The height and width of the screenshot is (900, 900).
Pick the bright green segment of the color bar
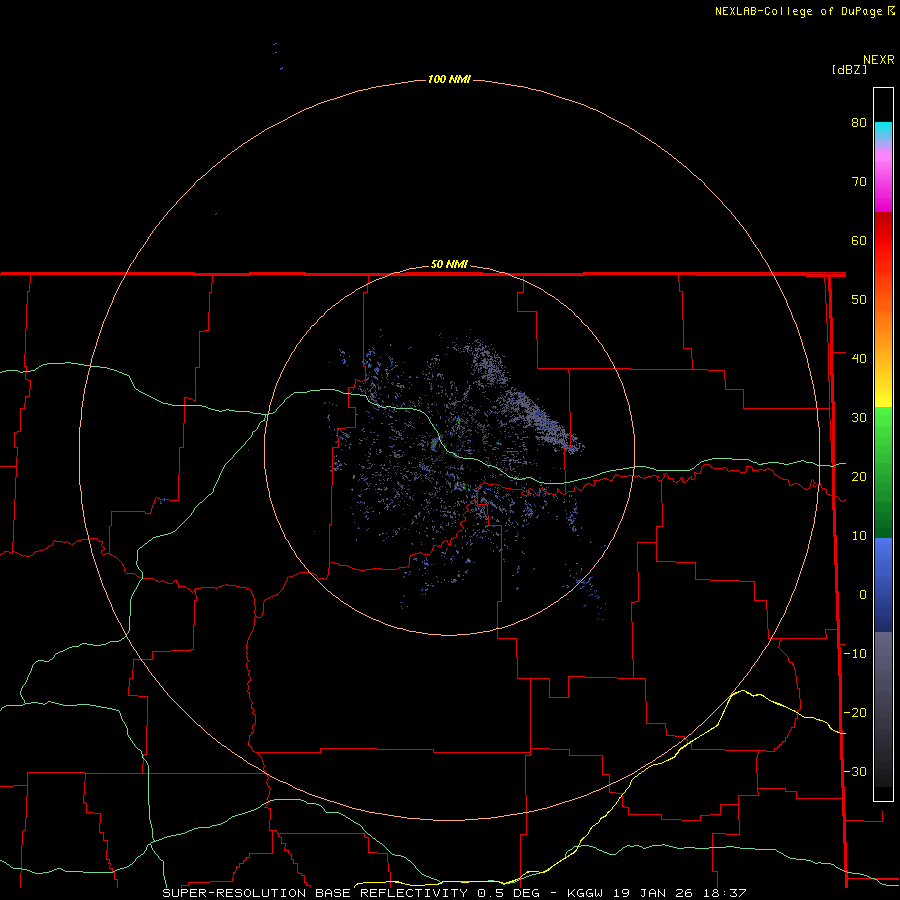[x=883, y=425]
